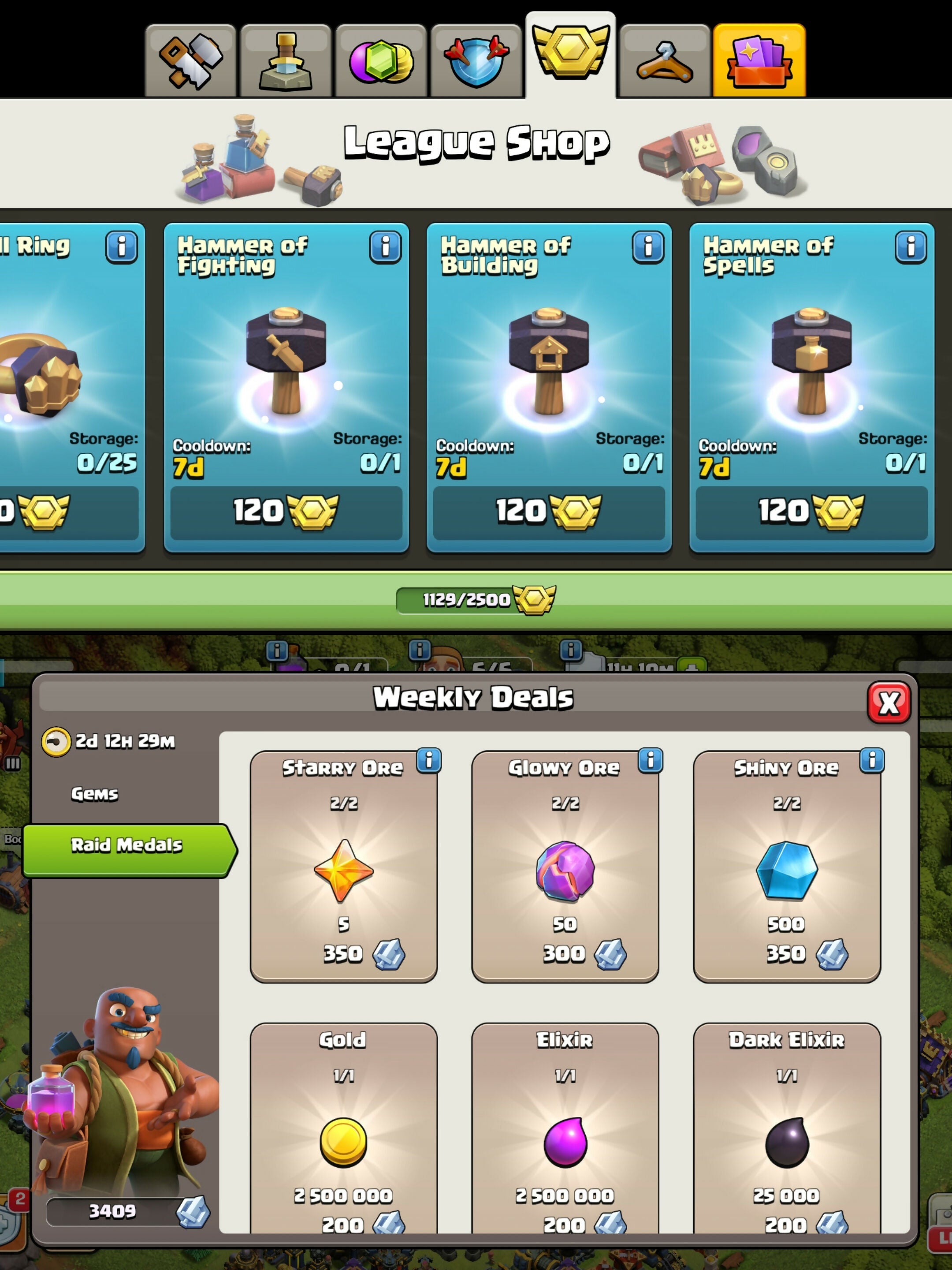Select the Raid Medals deals tab
This screenshot has height=1270, width=952.
coord(130,850)
